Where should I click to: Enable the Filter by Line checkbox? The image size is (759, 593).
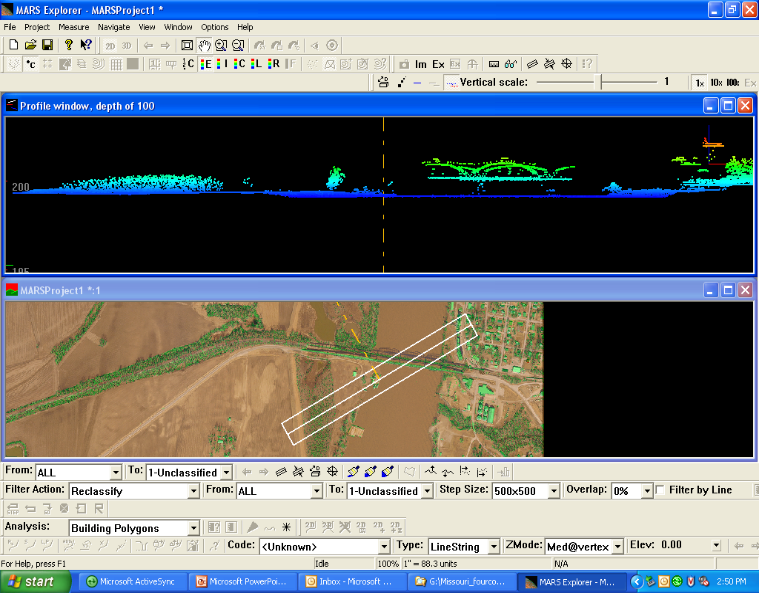661,490
